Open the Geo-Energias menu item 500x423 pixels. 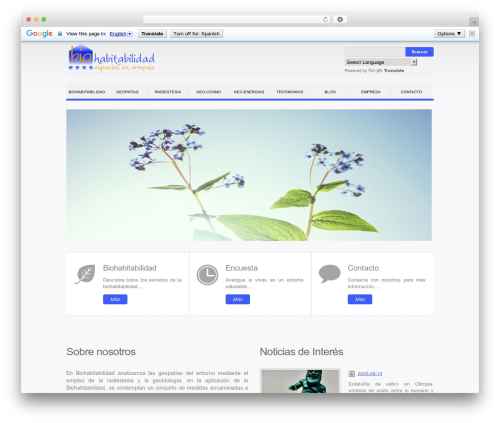[x=249, y=92]
